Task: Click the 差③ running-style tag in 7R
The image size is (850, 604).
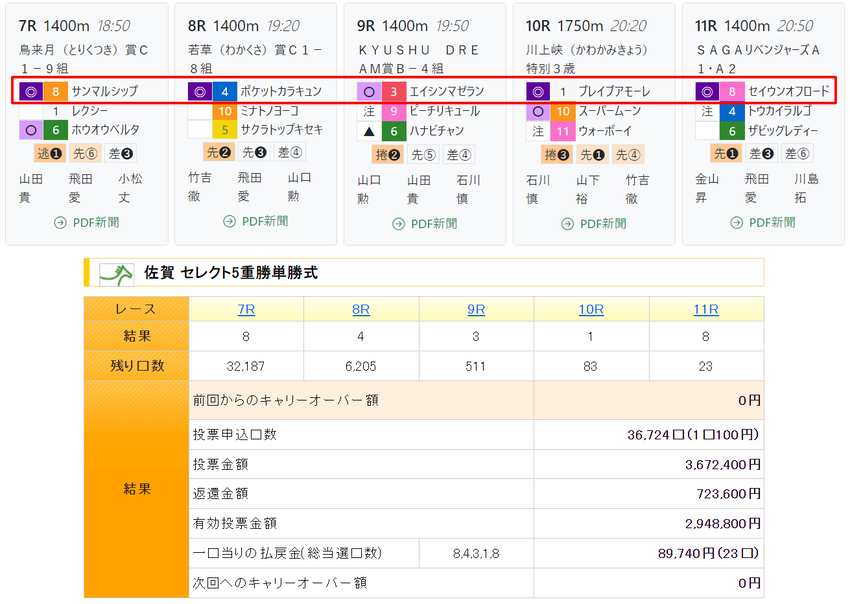Action: pyautogui.click(x=120, y=153)
